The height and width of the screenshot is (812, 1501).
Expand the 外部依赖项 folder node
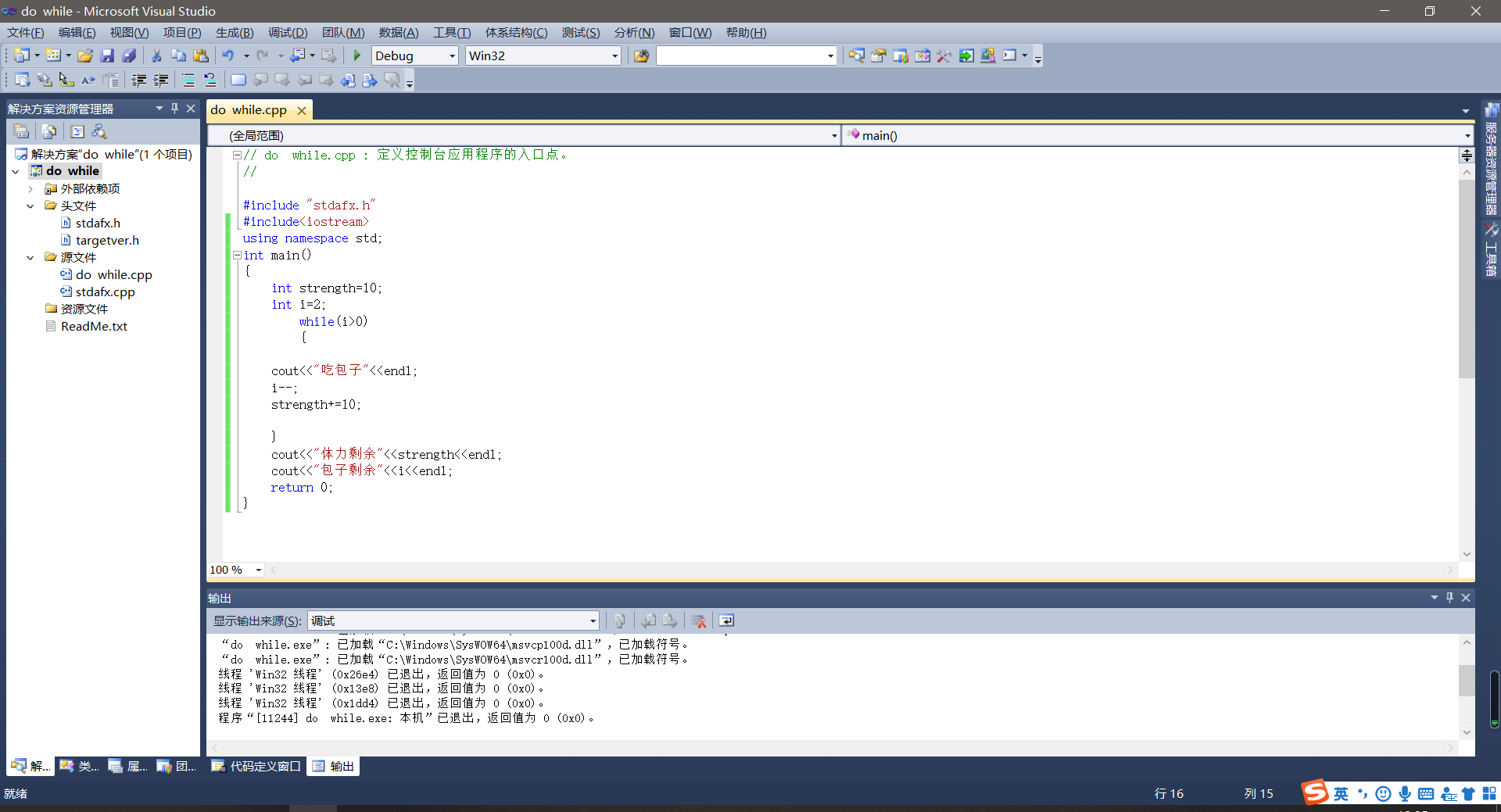click(x=30, y=189)
